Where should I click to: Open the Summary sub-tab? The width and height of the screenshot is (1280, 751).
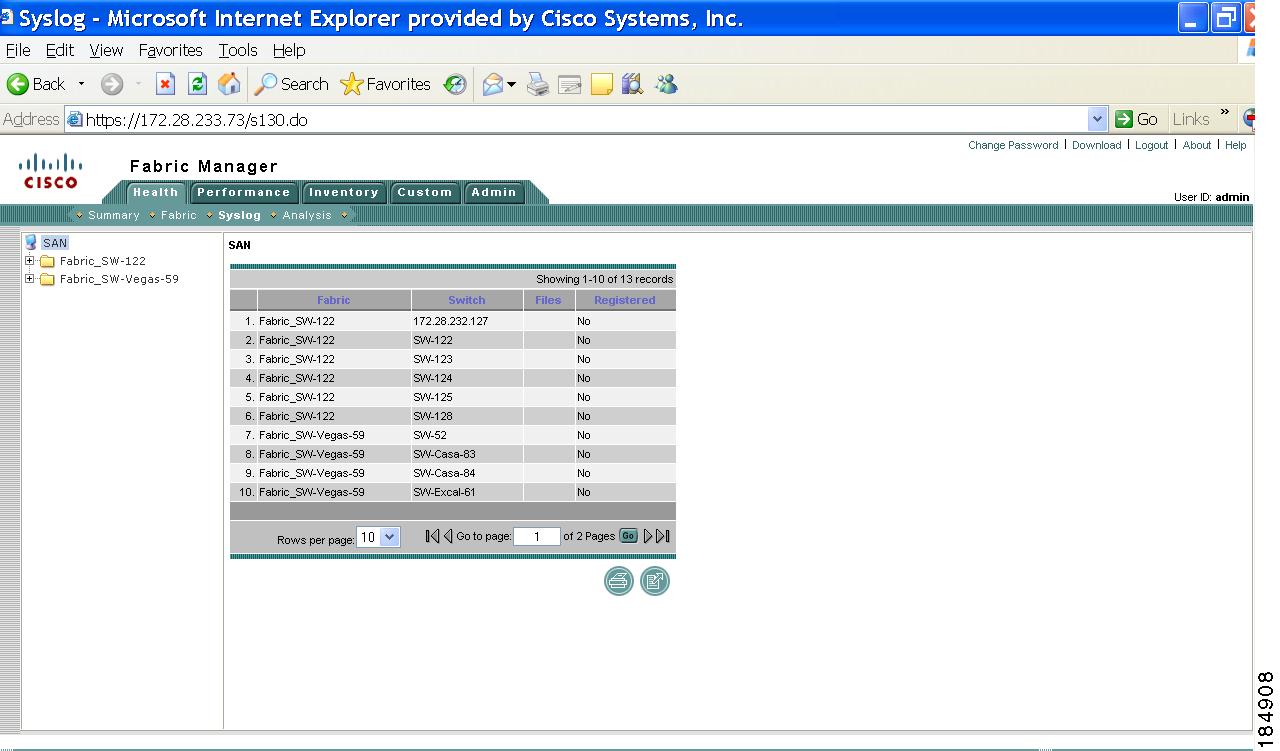114,216
